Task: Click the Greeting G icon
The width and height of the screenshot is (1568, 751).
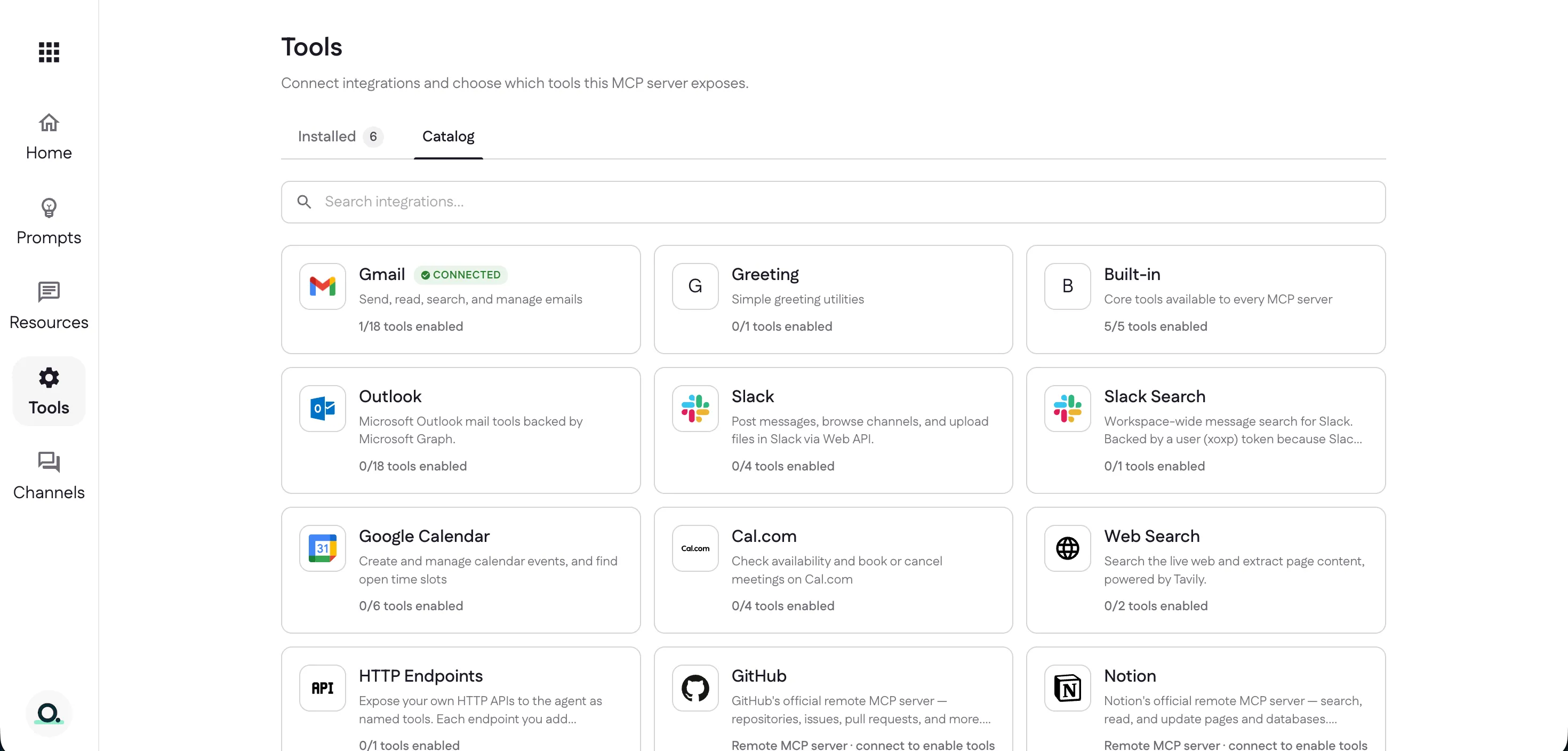Action: 695,286
